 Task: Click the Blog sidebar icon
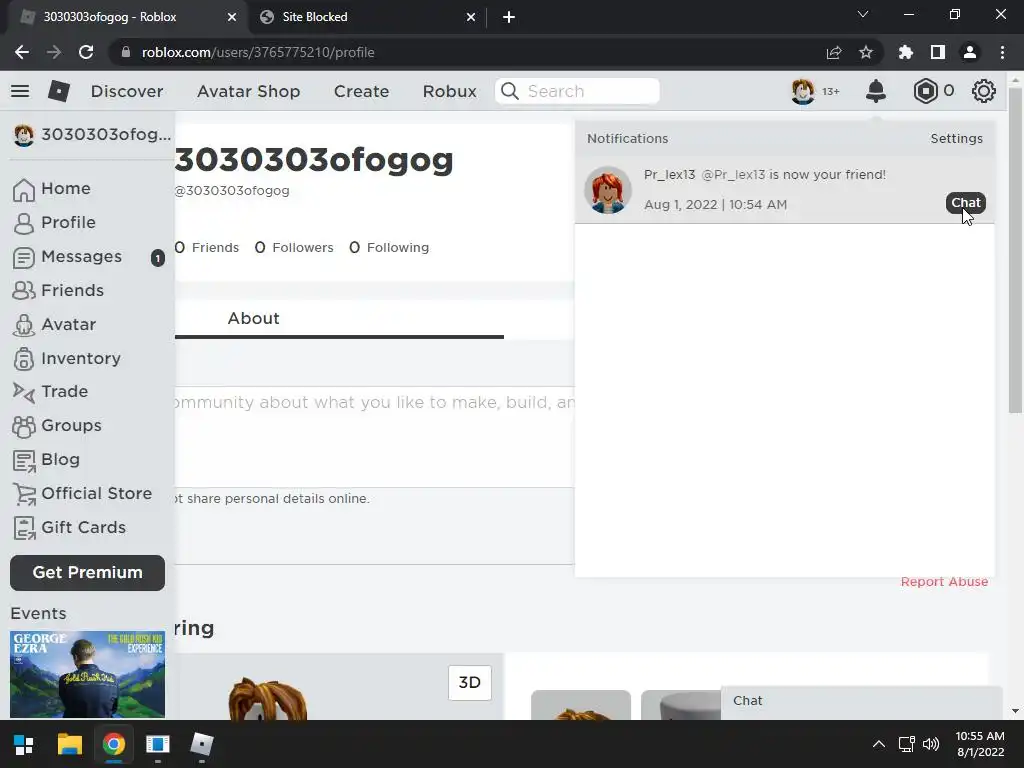(24, 460)
